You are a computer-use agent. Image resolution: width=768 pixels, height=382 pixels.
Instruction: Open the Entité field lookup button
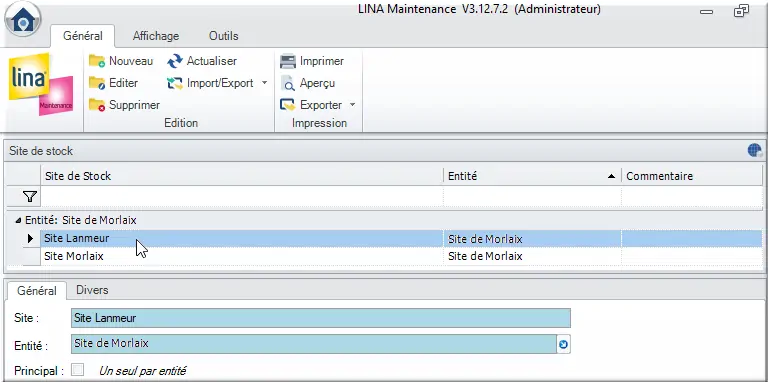tap(563, 345)
